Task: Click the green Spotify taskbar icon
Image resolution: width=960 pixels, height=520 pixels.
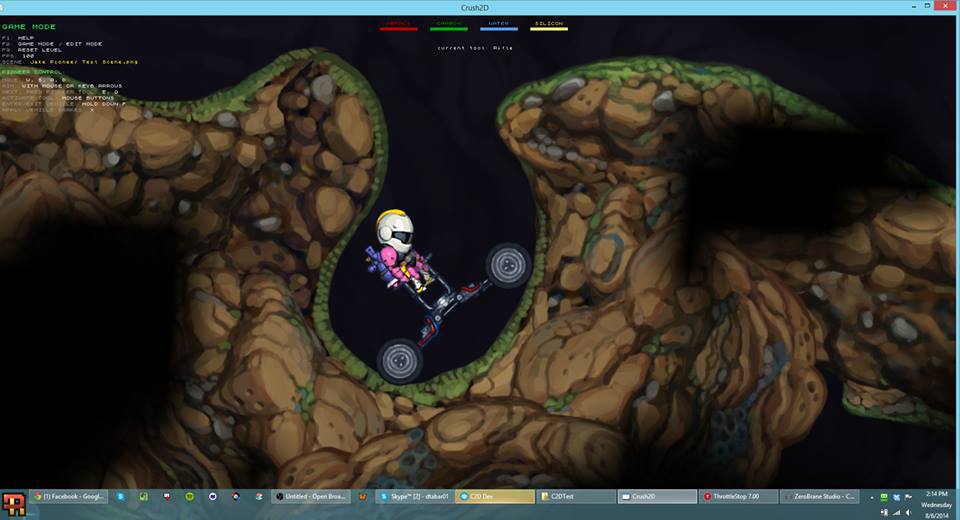Action: pos(190,496)
